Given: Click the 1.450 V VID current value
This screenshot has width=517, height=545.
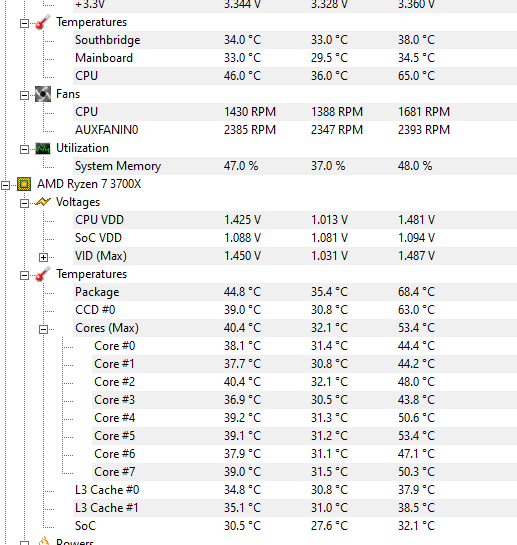Looking at the screenshot, I should pos(242,256).
